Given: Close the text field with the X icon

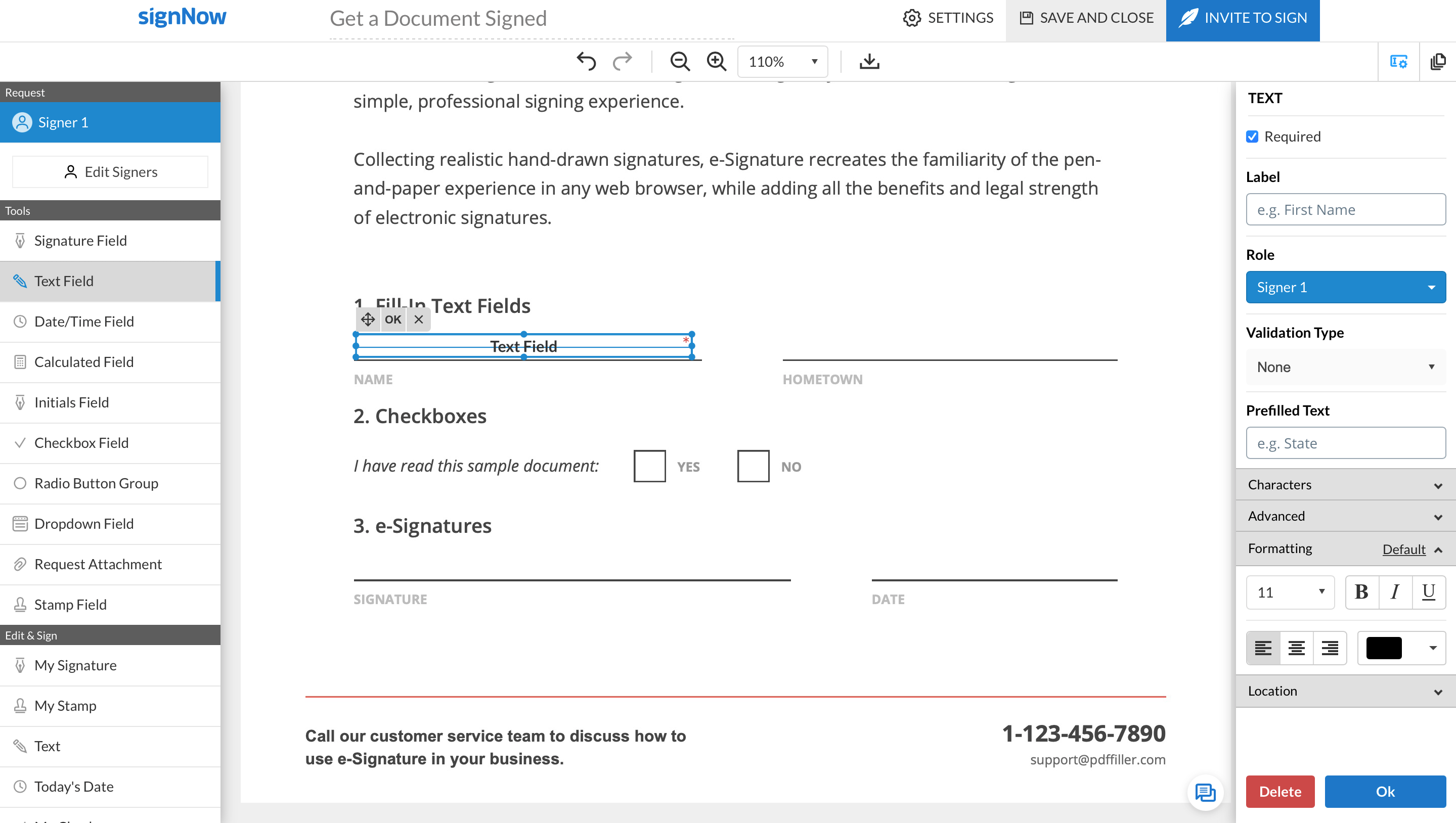Looking at the screenshot, I should (x=418, y=319).
